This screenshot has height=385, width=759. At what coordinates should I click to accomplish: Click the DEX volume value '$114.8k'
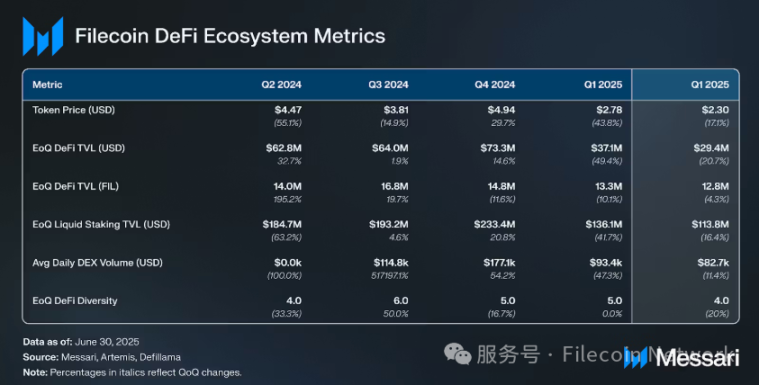391,263
